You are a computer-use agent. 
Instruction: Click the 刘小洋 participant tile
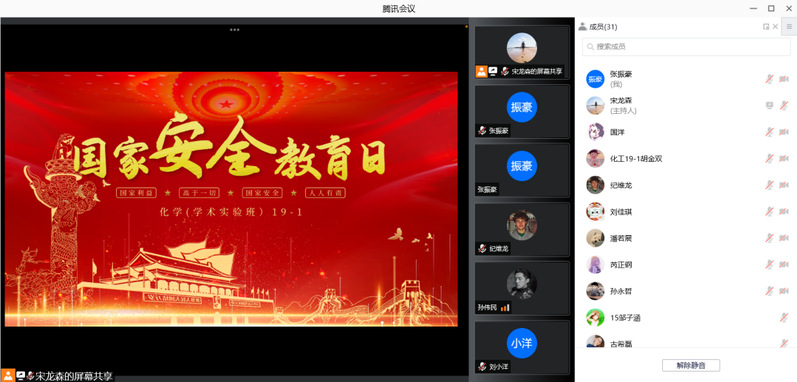[522, 347]
